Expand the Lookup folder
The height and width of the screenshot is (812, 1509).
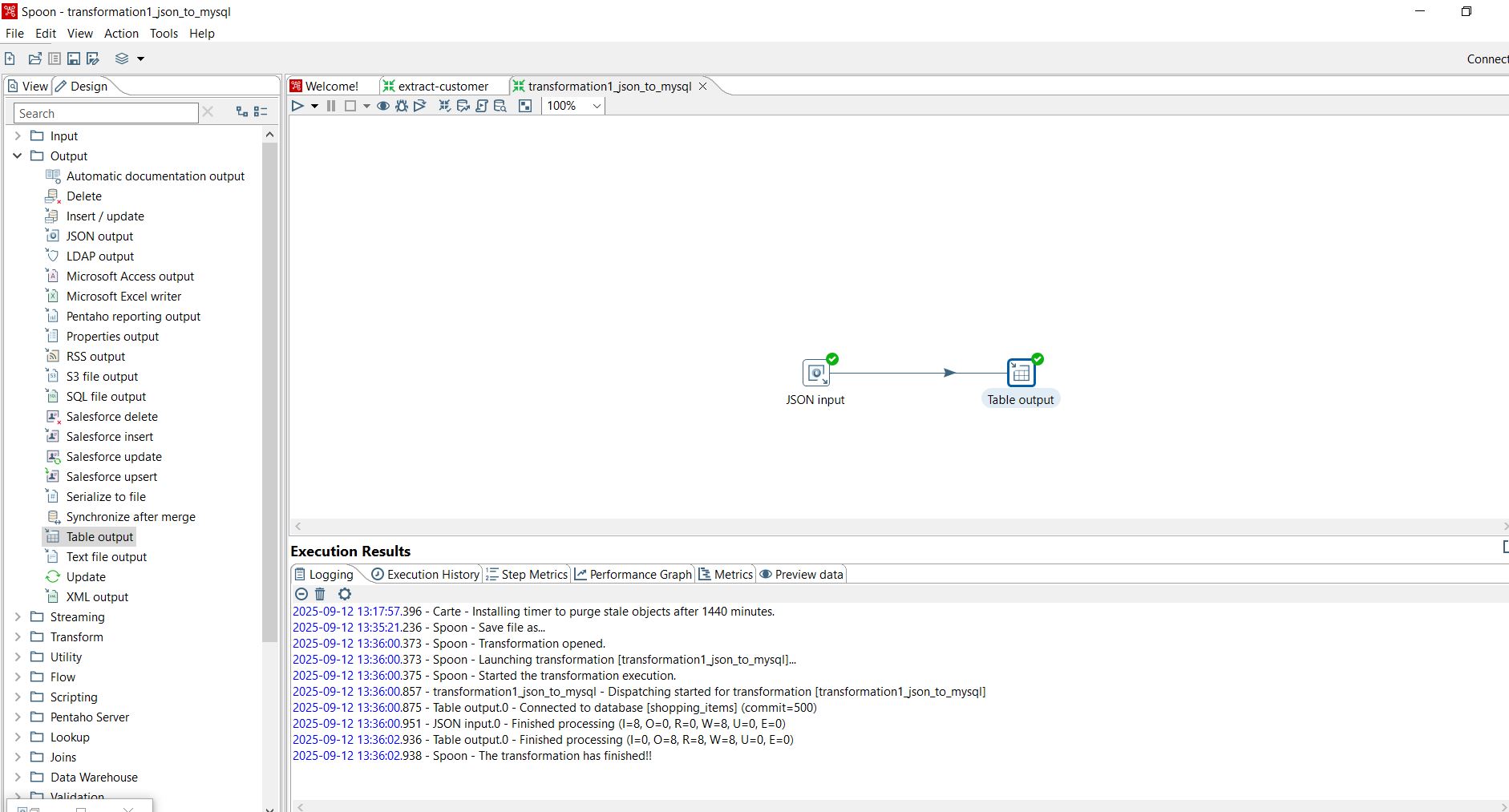pyautogui.click(x=18, y=737)
